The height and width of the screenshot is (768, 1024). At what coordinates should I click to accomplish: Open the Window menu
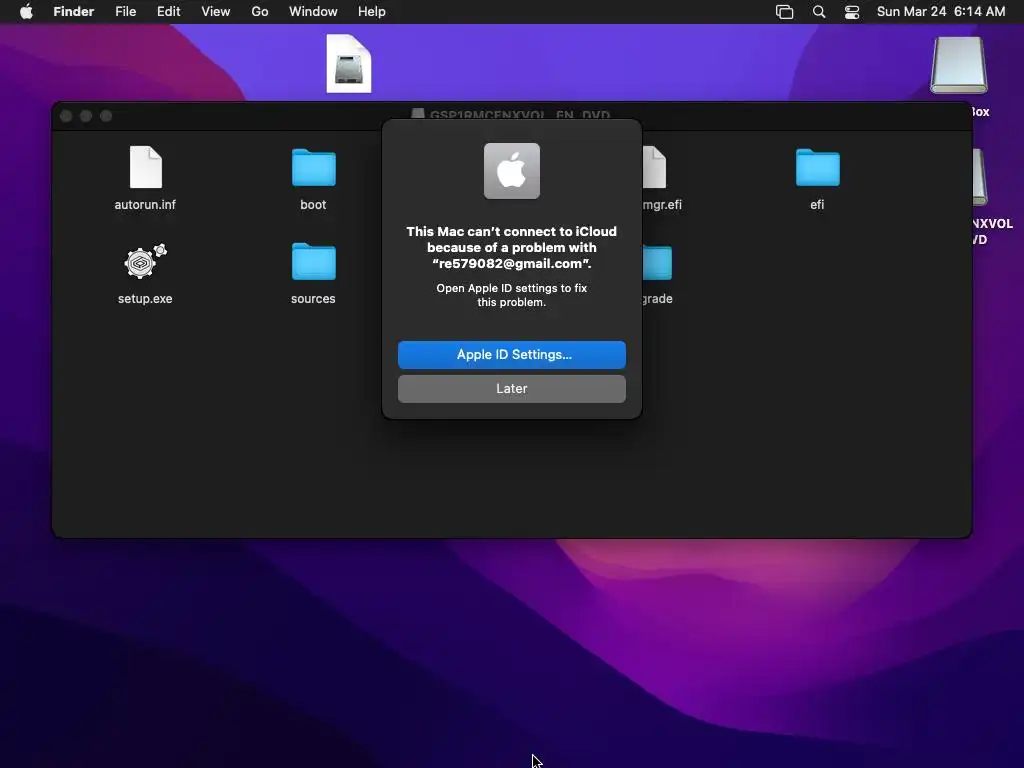tap(313, 12)
